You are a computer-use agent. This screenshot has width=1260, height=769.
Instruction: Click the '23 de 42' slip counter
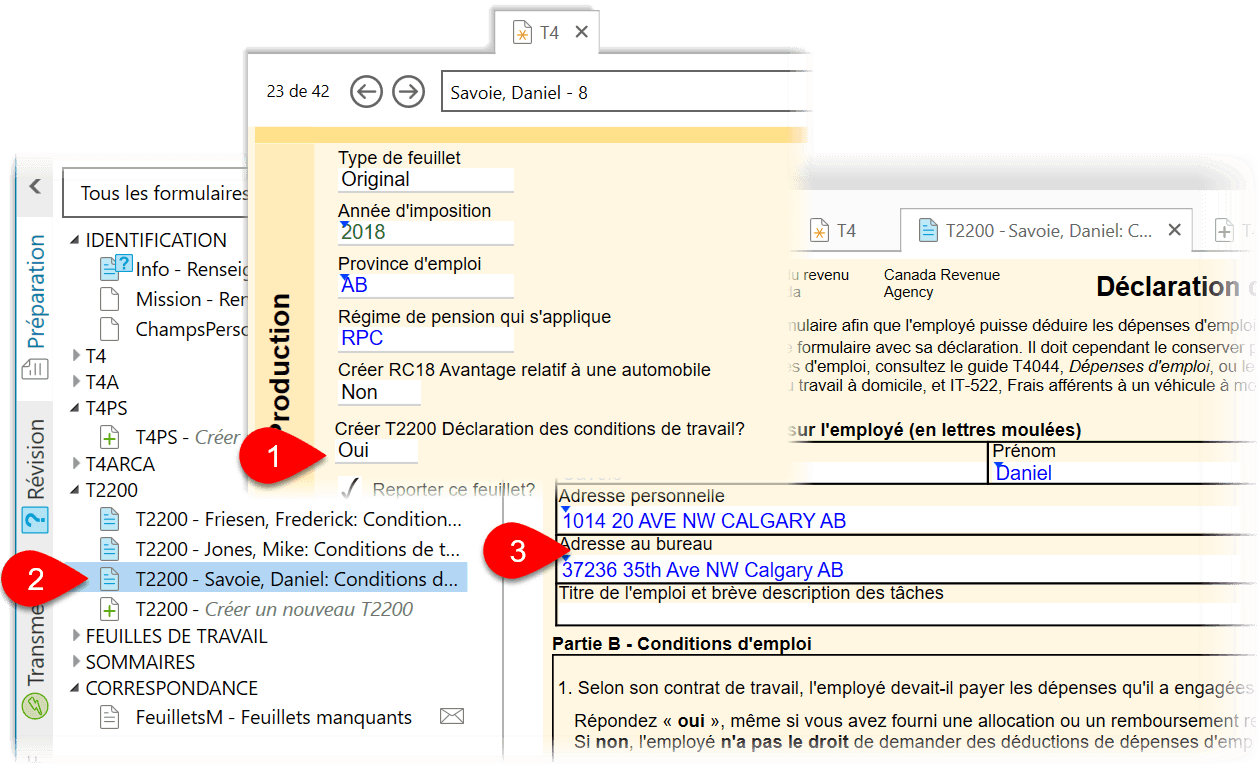tap(297, 92)
